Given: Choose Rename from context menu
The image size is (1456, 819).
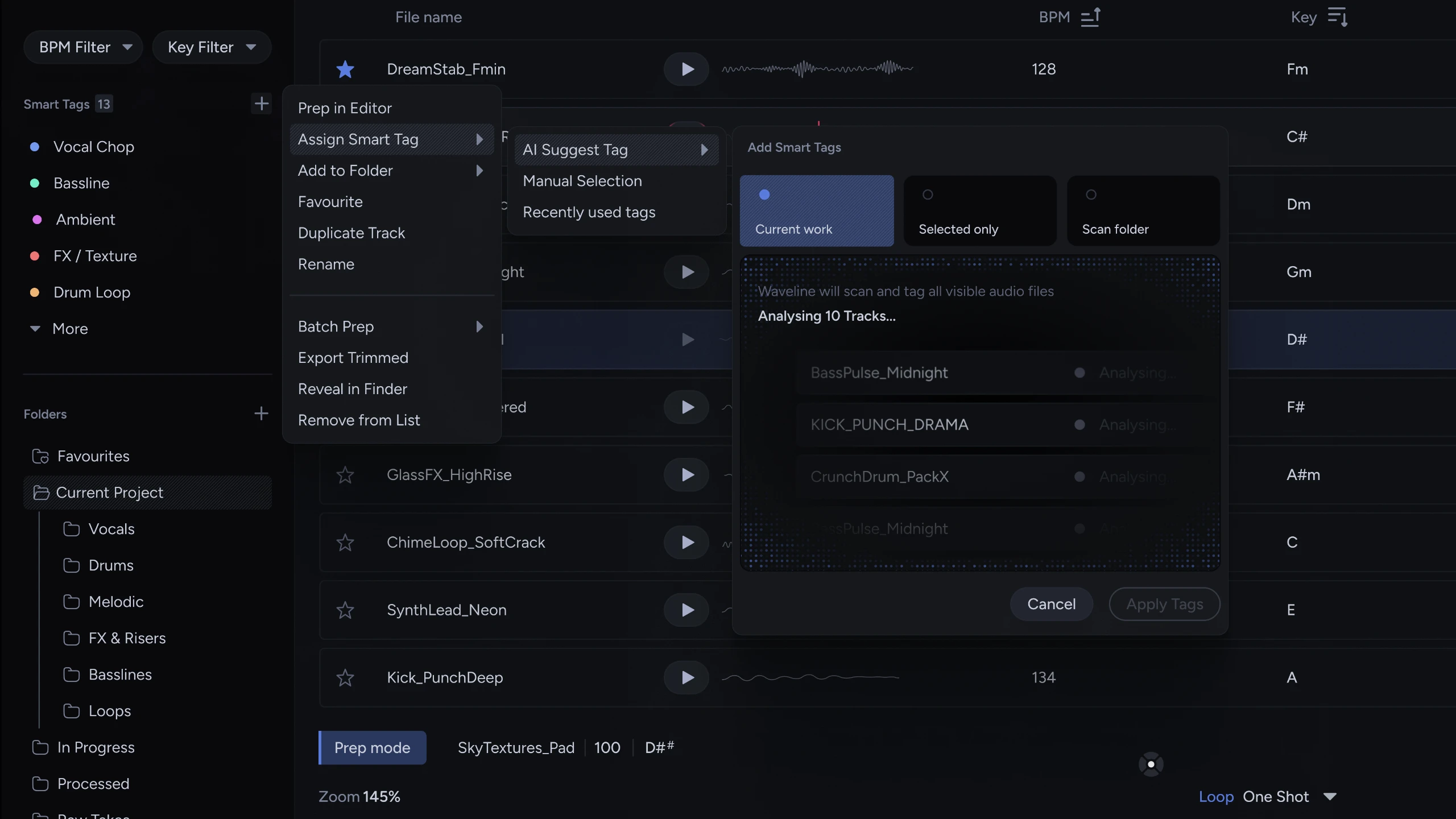Looking at the screenshot, I should (x=326, y=264).
